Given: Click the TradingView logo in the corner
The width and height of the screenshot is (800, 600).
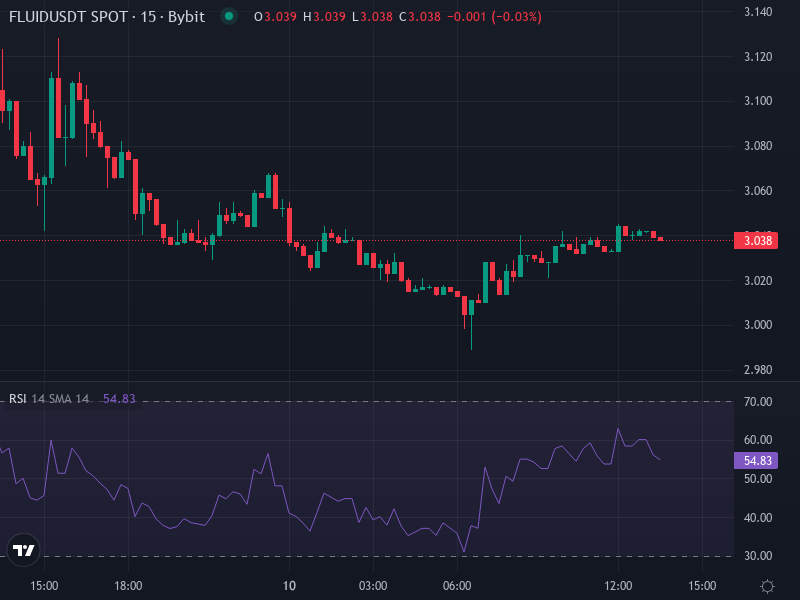Looking at the screenshot, I should [x=22, y=551].
